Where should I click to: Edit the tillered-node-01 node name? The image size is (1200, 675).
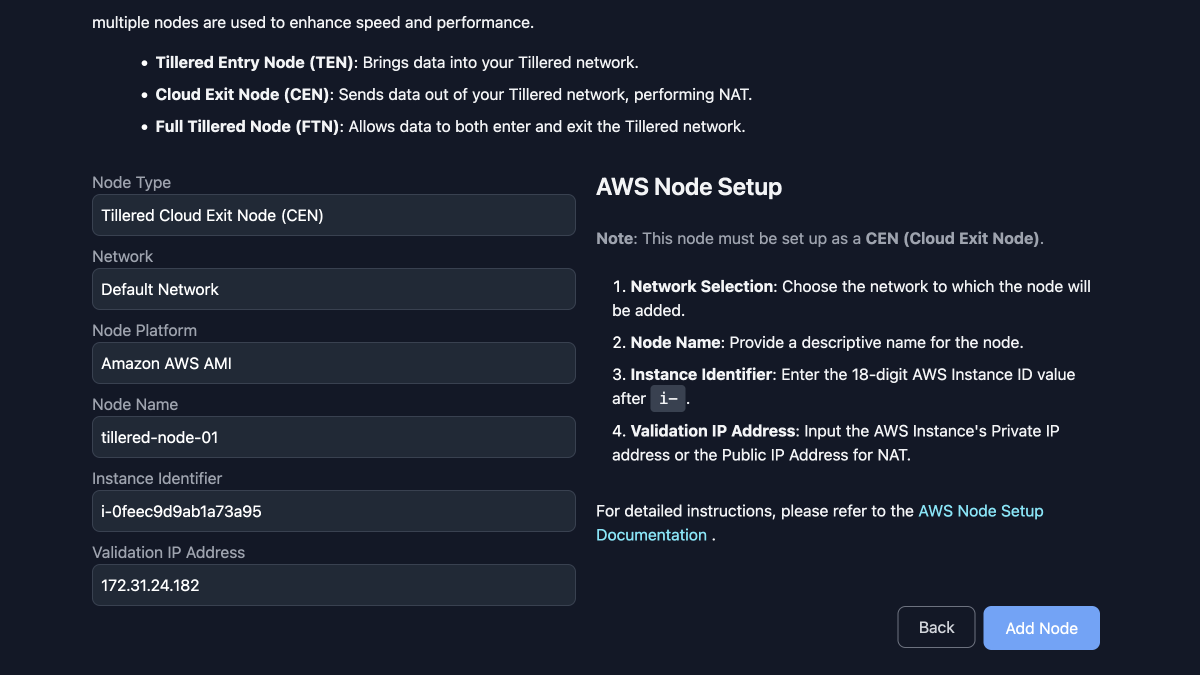point(334,437)
